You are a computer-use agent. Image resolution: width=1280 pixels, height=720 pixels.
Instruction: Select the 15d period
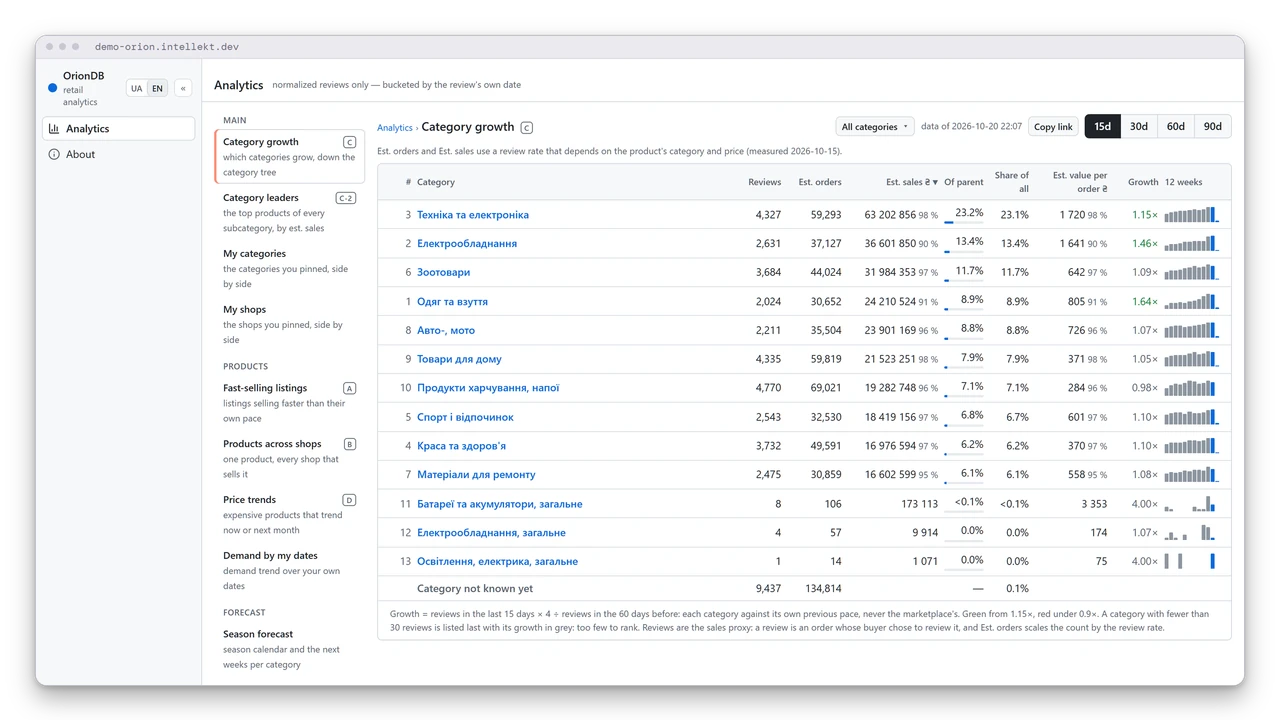coord(1102,126)
